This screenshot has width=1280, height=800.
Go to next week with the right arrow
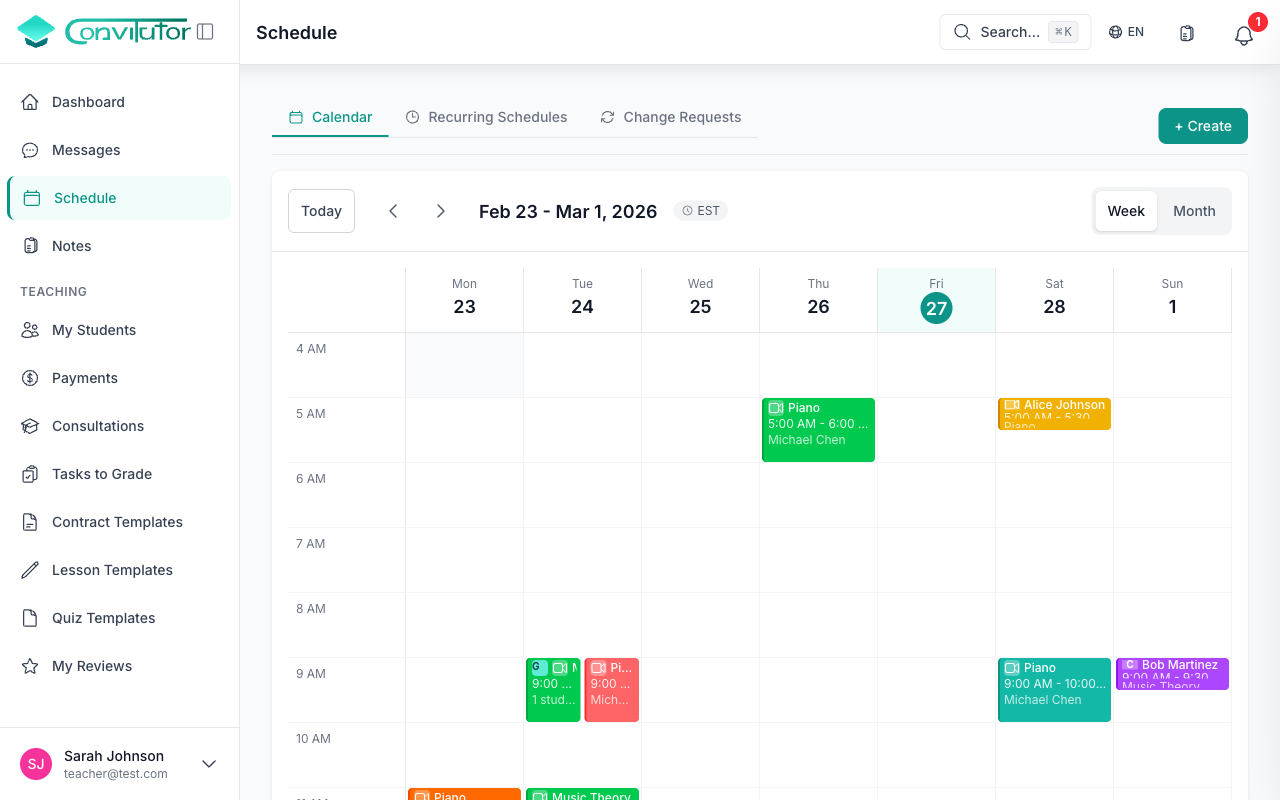[440, 211]
